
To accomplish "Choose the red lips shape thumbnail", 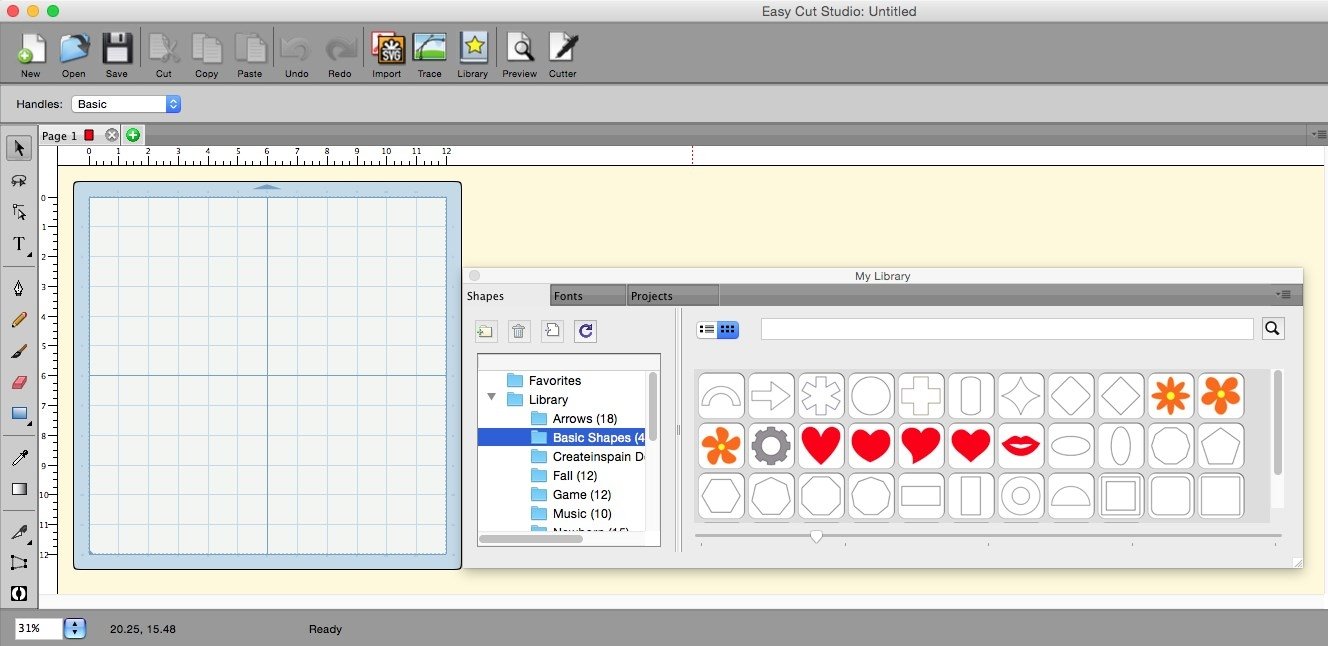I will click(x=1021, y=446).
